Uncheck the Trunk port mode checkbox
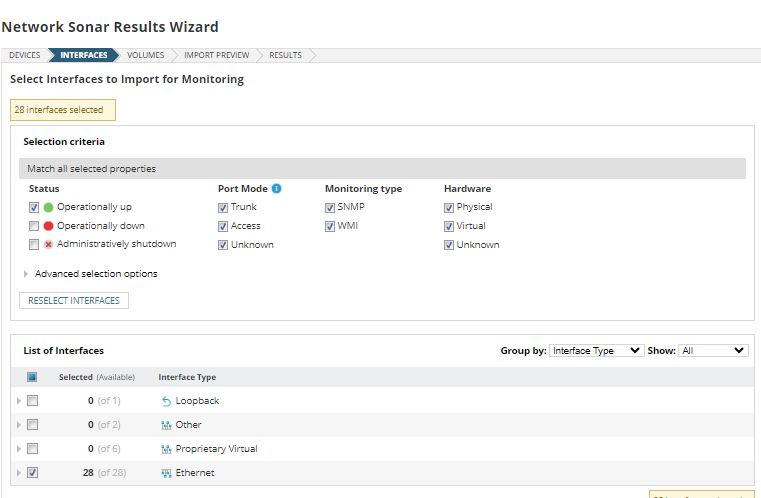This screenshot has width=761, height=498. [x=223, y=207]
